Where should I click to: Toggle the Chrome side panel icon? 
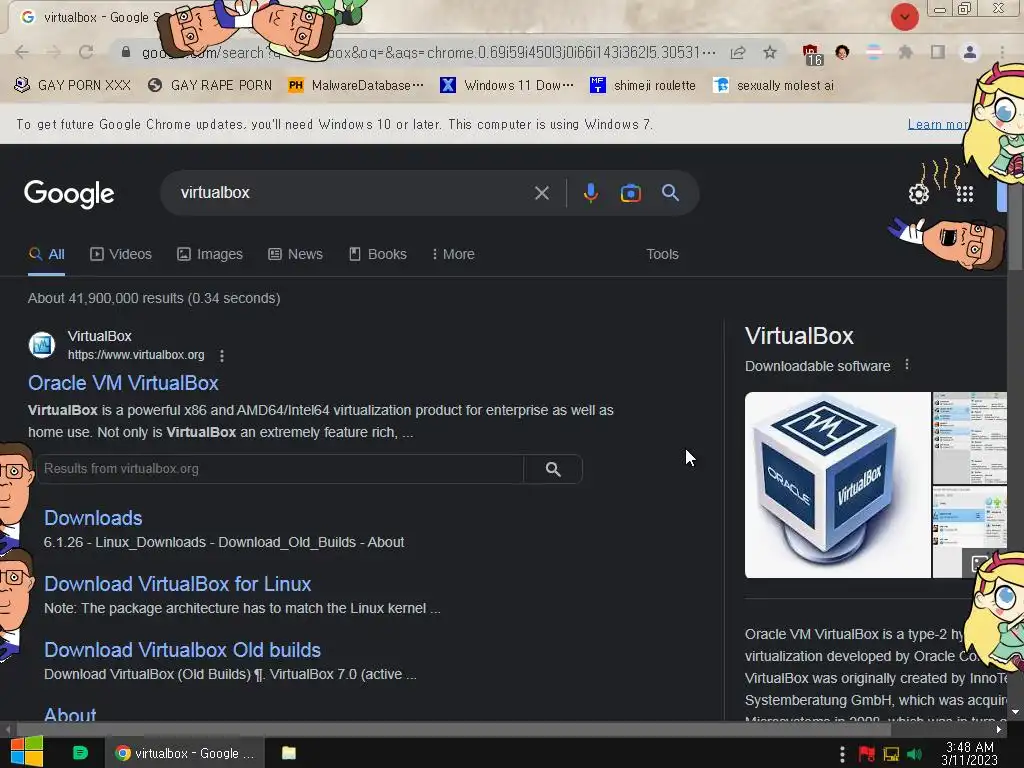pyautogui.click(x=938, y=52)
